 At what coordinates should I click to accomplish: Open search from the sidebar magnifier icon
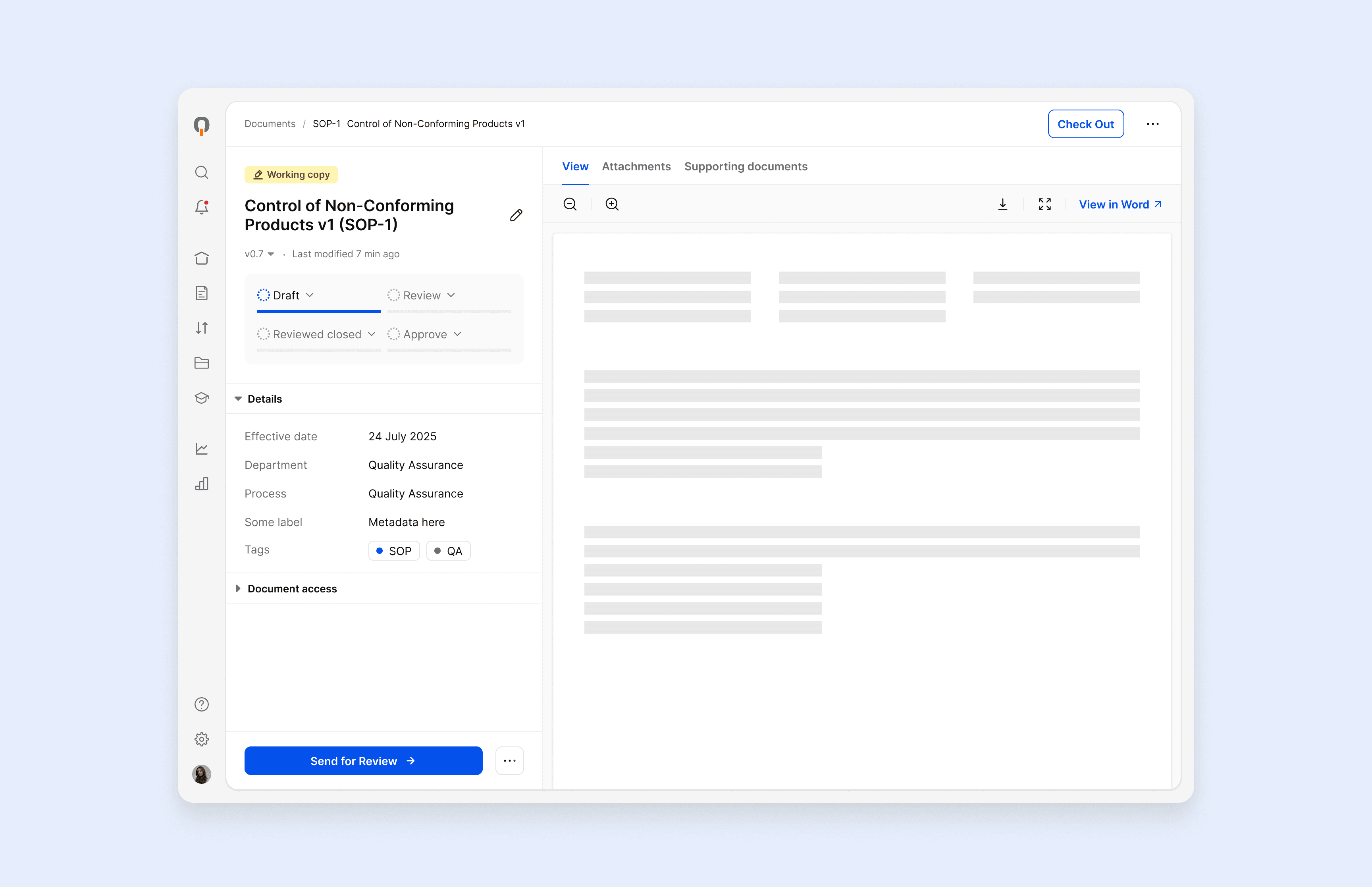pos(202,172)
